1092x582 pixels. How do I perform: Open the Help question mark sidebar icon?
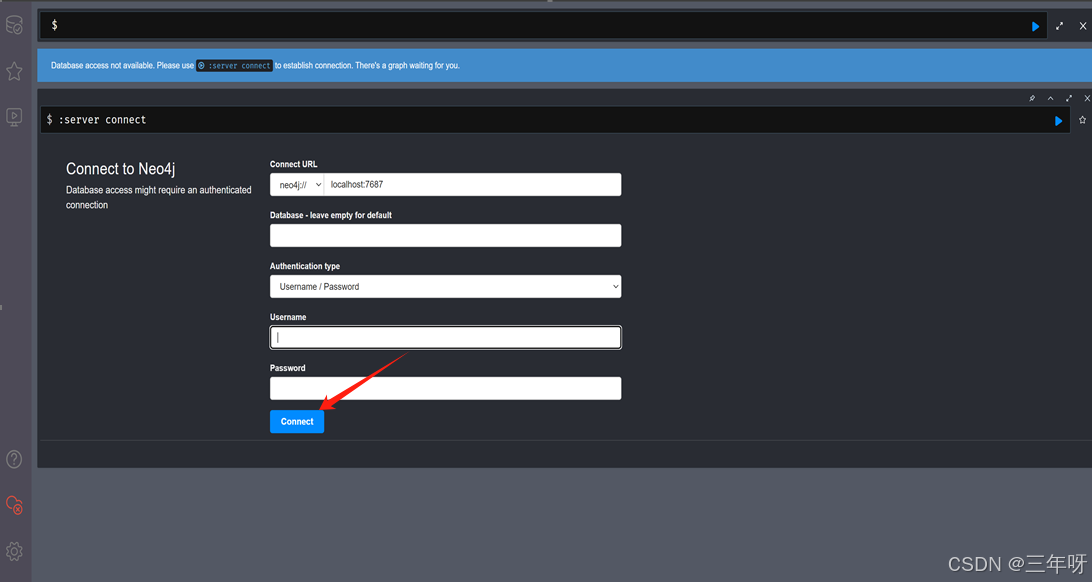coord(14,459)
